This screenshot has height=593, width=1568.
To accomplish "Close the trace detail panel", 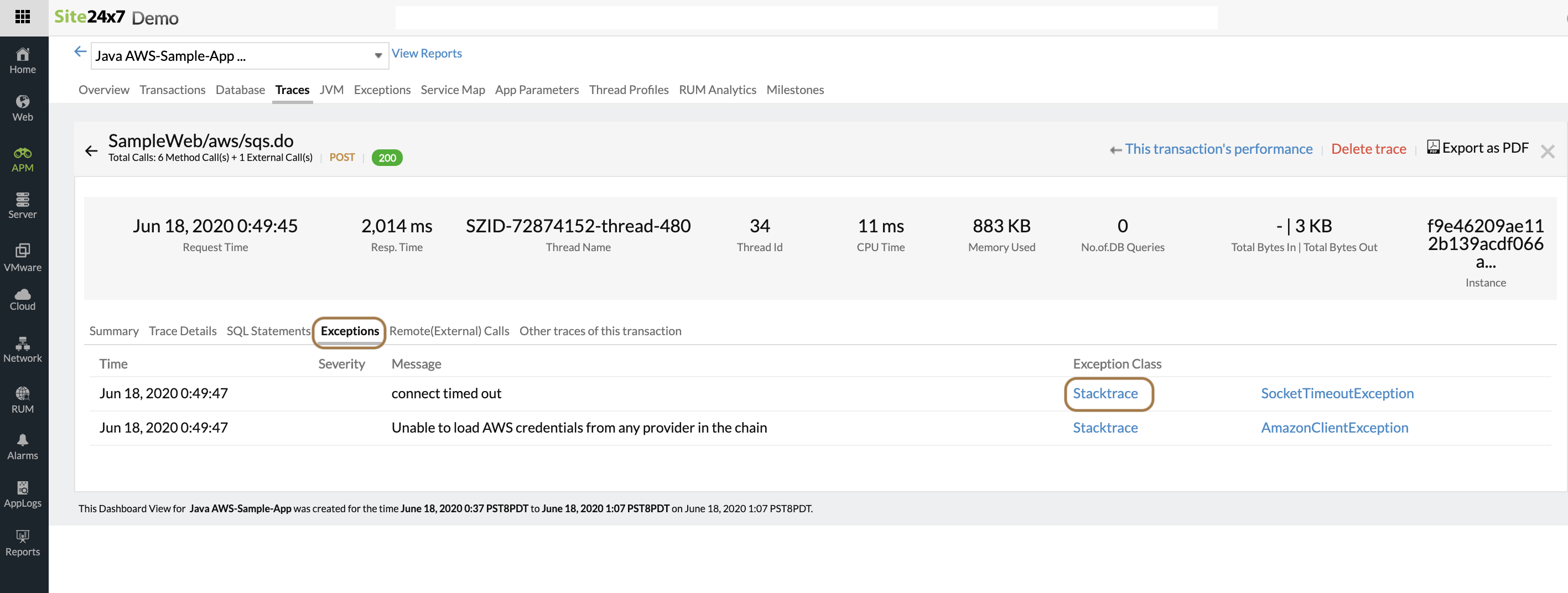I will (1548, 151).
